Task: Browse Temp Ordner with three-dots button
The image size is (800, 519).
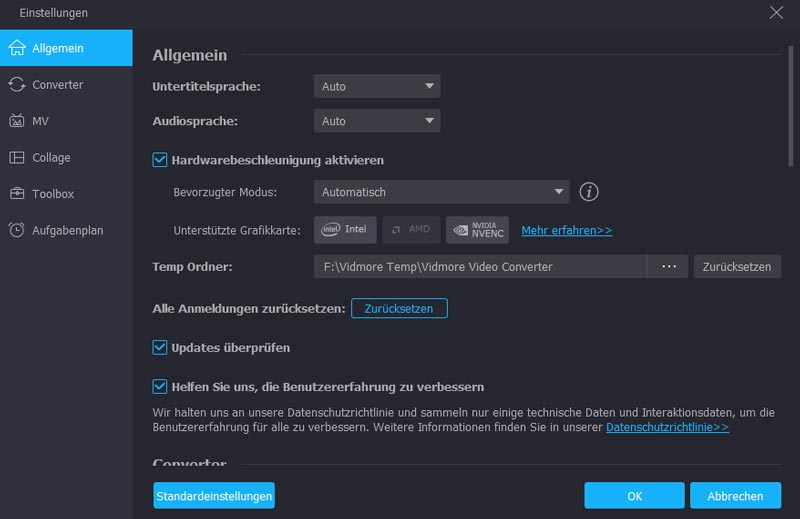Action: 668,267
